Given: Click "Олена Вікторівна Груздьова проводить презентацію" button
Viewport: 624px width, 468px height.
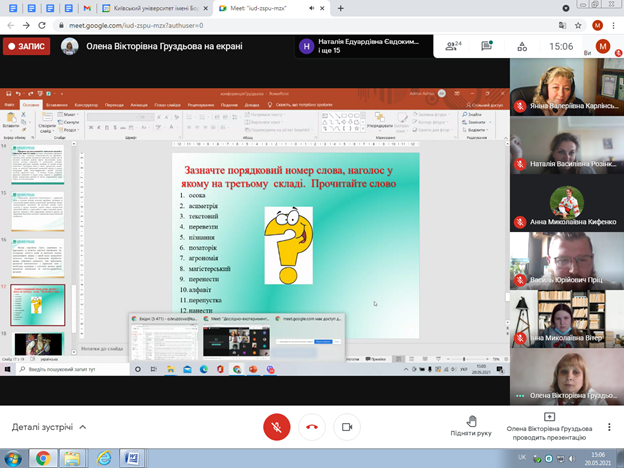Looking at the screenshot, I should [x=549, y=426].
